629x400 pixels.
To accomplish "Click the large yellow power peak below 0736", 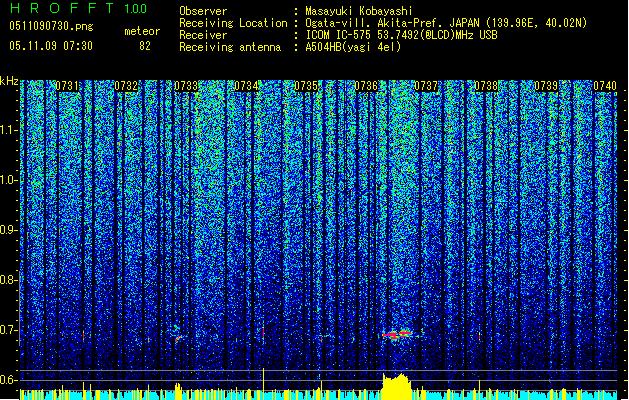I will (x=396, y=386).
